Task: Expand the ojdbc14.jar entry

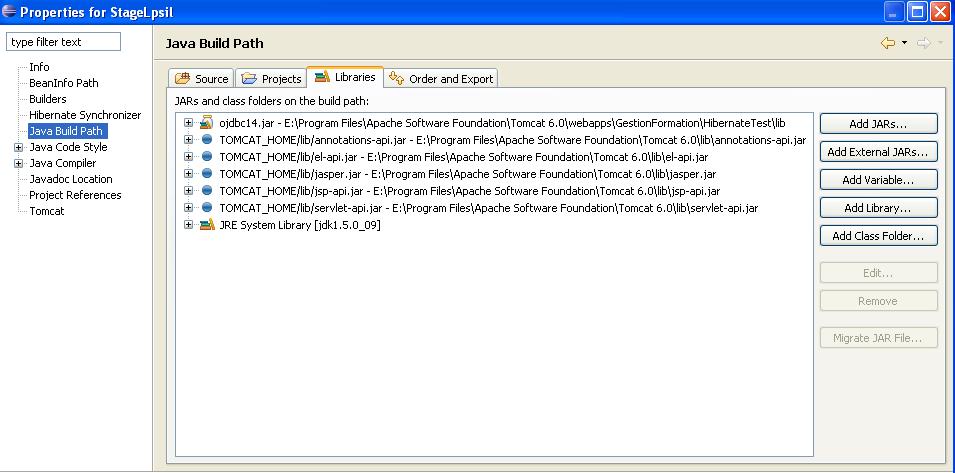Action: [188, 122]
